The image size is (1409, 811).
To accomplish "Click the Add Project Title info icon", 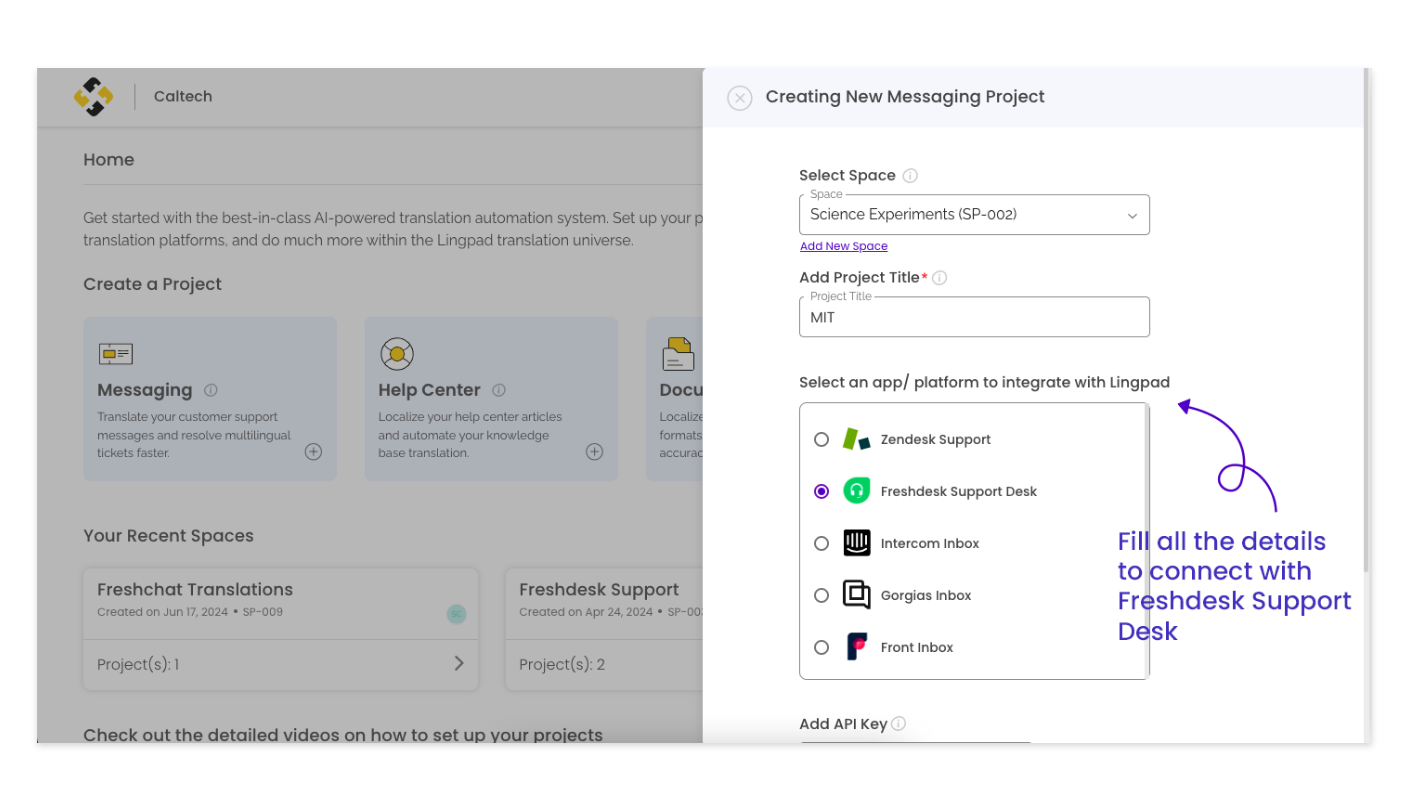I will tap(939, 278).
